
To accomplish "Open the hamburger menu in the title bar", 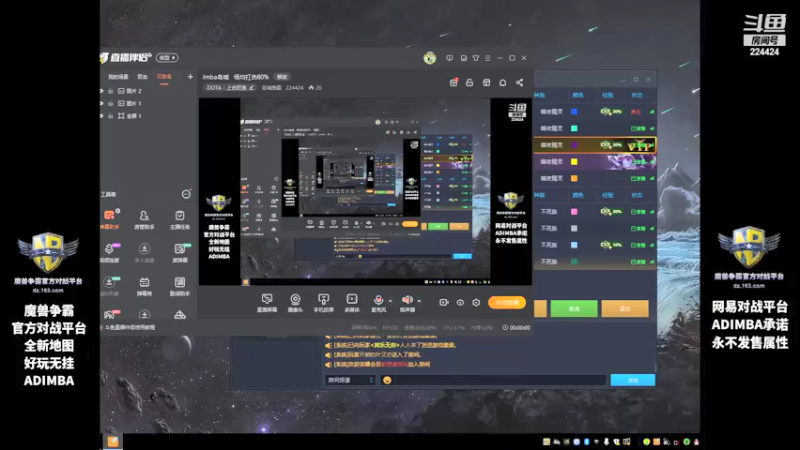I will [x=488, y=58].
